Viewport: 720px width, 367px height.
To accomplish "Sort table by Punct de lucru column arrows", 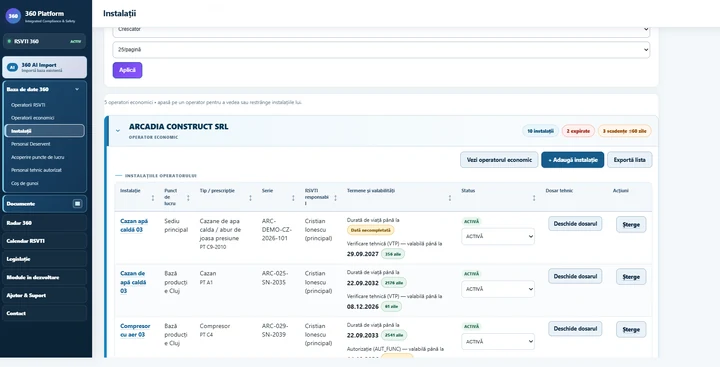I will (x=188, y=198).
